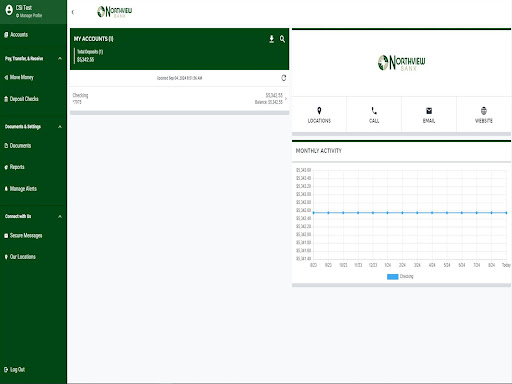The image size is (512, 384).
Task: Select the Today data point on chart
Action: pos(506,213)
